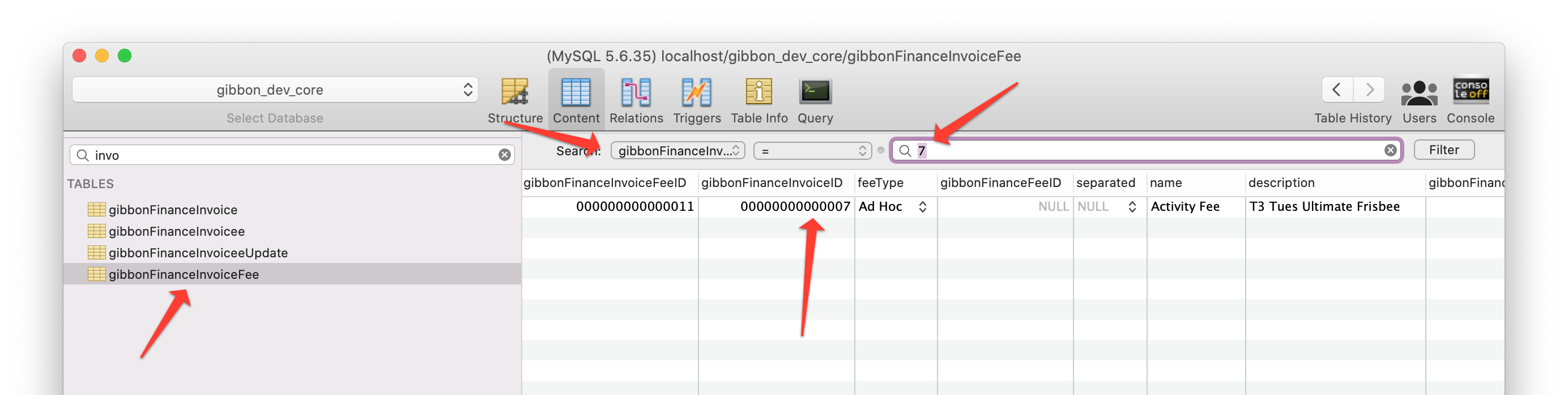This screenshot has width=1568, height=395.
Task: Click the green zoom window button
Action: pos(124,56)
